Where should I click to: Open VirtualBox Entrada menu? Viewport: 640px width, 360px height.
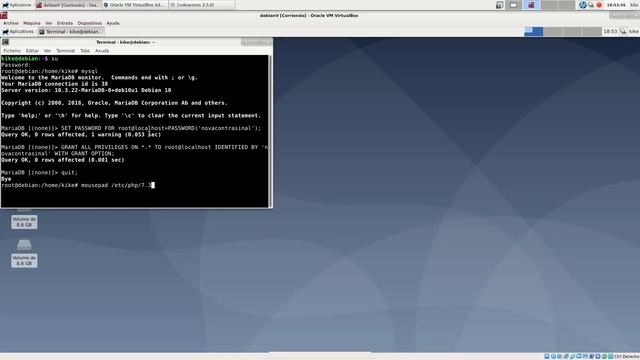coord(64,23)
